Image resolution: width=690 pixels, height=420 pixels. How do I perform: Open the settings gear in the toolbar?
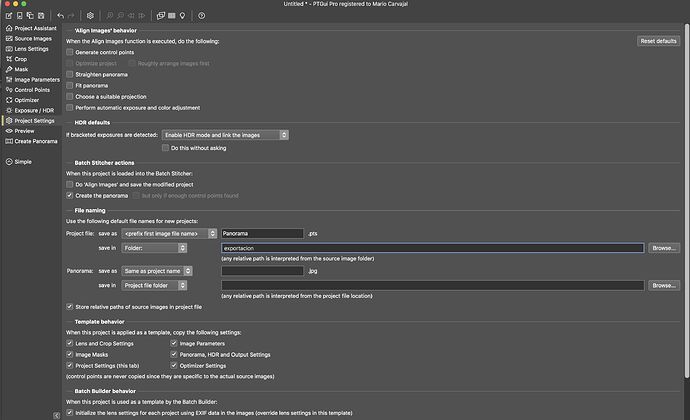coord(90,15)
